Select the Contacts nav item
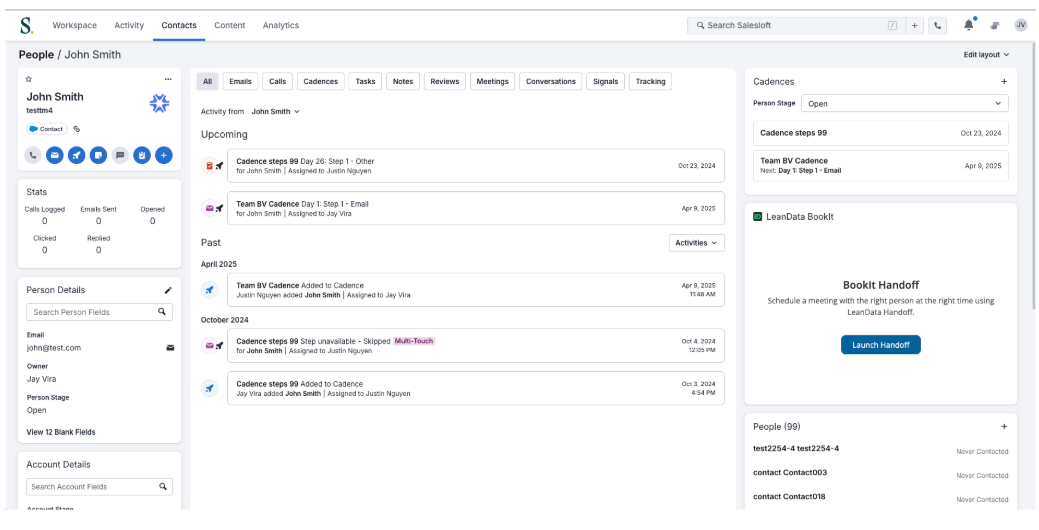1039x530 pixels. pyautogui.click(x=179, y=25)
